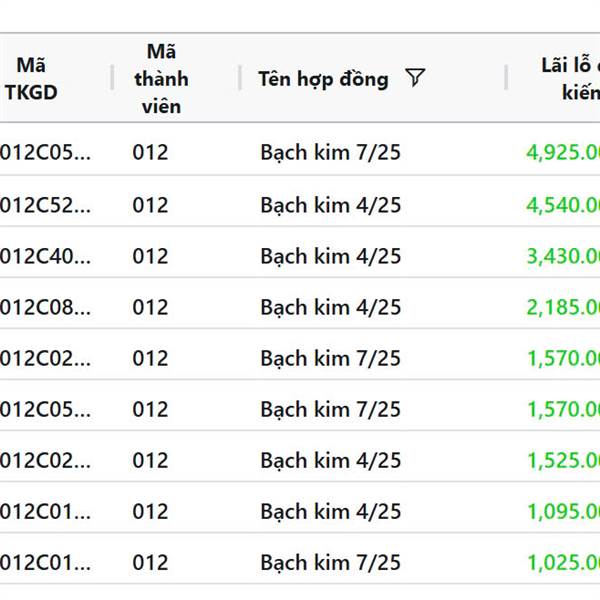Select Bạch kim 7/25 in the 4,925.00 row
Viewport: 600px width, 600px height.
tap(330, 153)
